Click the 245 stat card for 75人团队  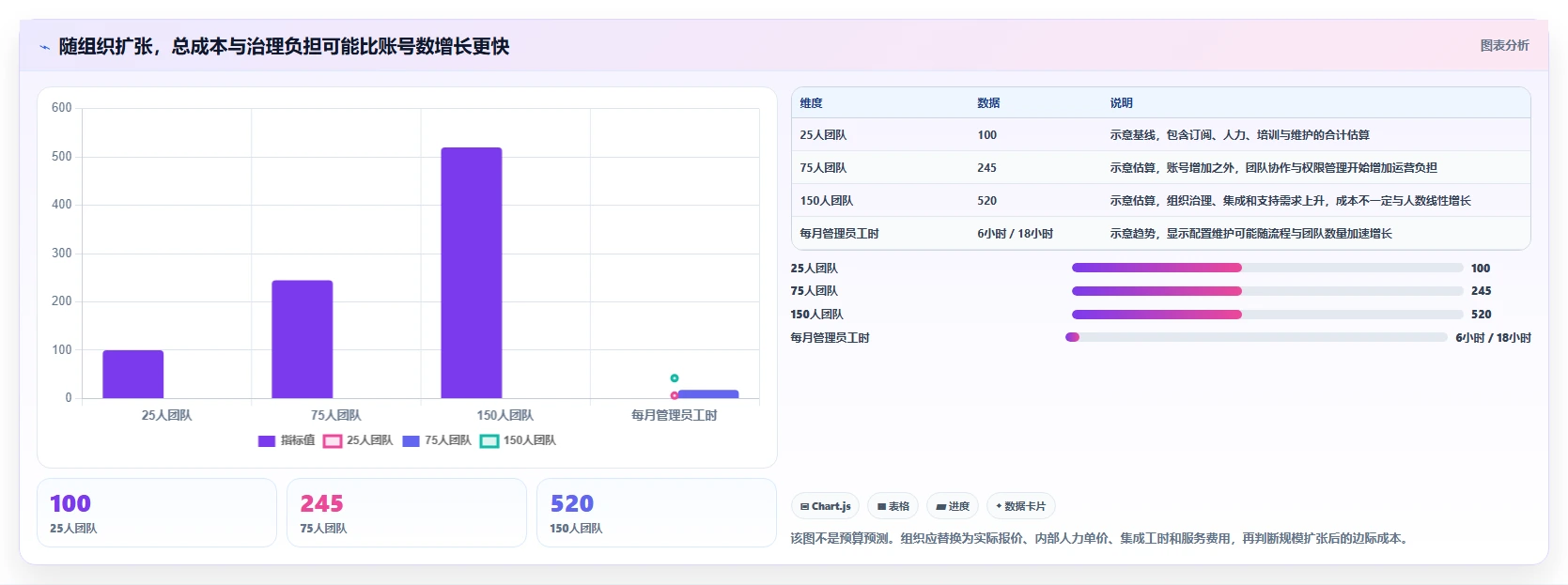tap(407, 513)
